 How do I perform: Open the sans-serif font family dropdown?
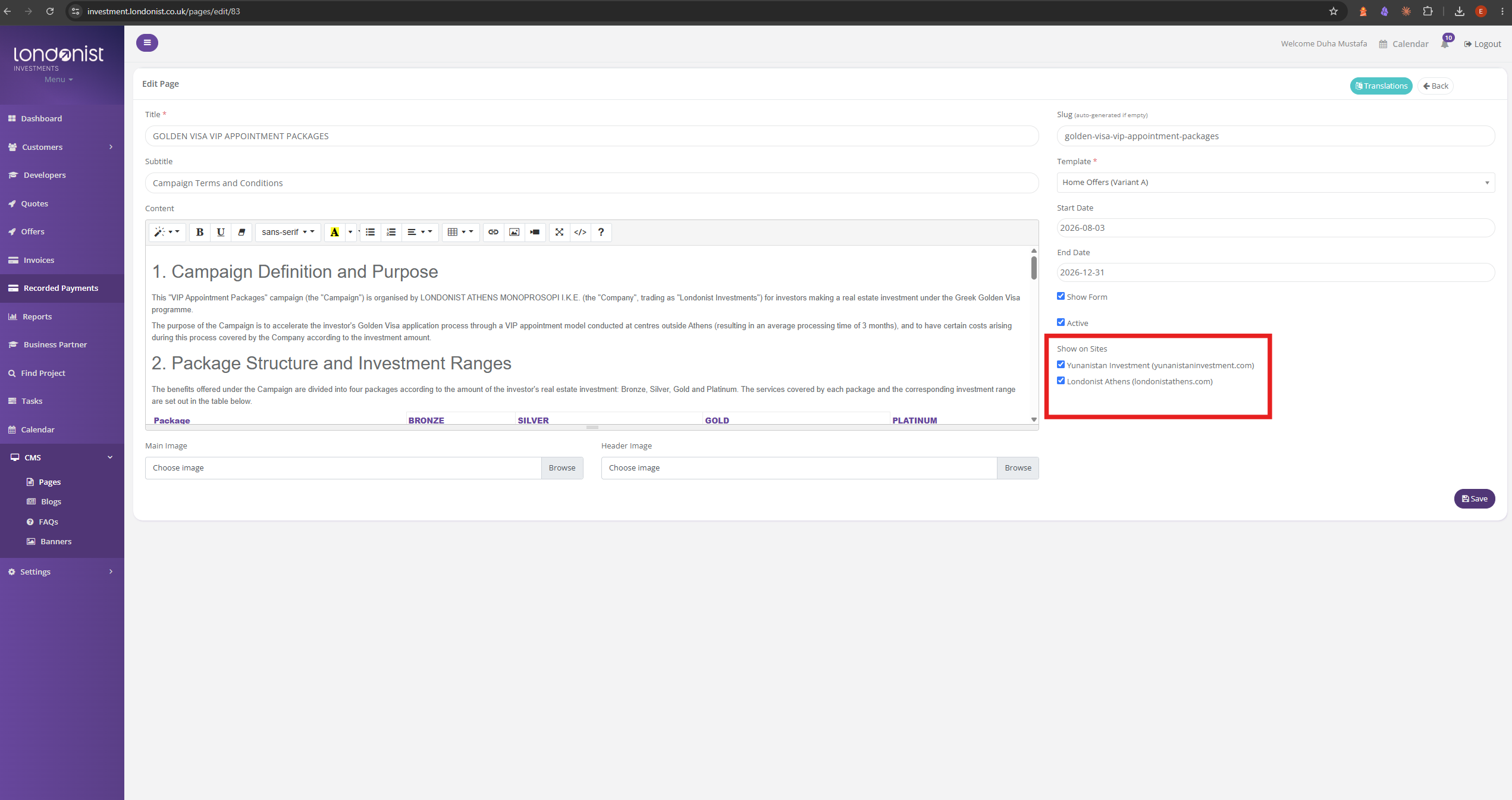288,232
